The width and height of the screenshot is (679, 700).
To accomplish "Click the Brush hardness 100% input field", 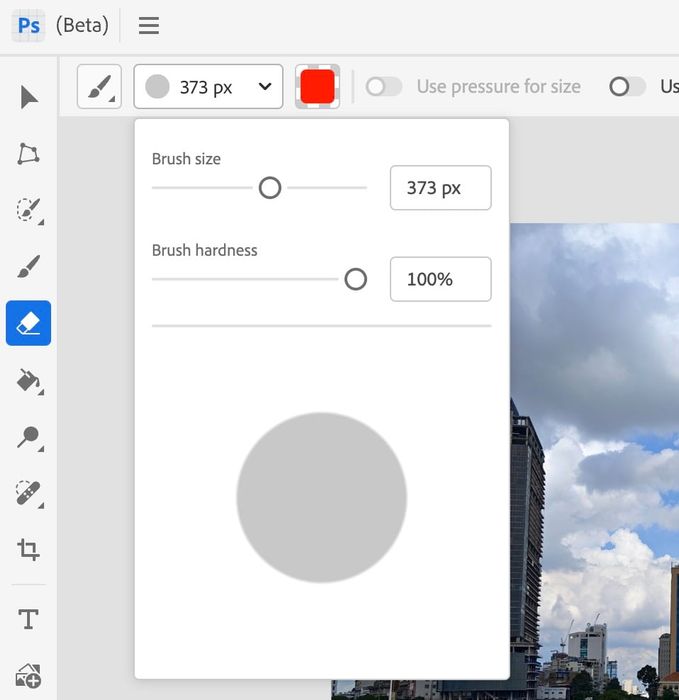I will (x=440, y=279).
